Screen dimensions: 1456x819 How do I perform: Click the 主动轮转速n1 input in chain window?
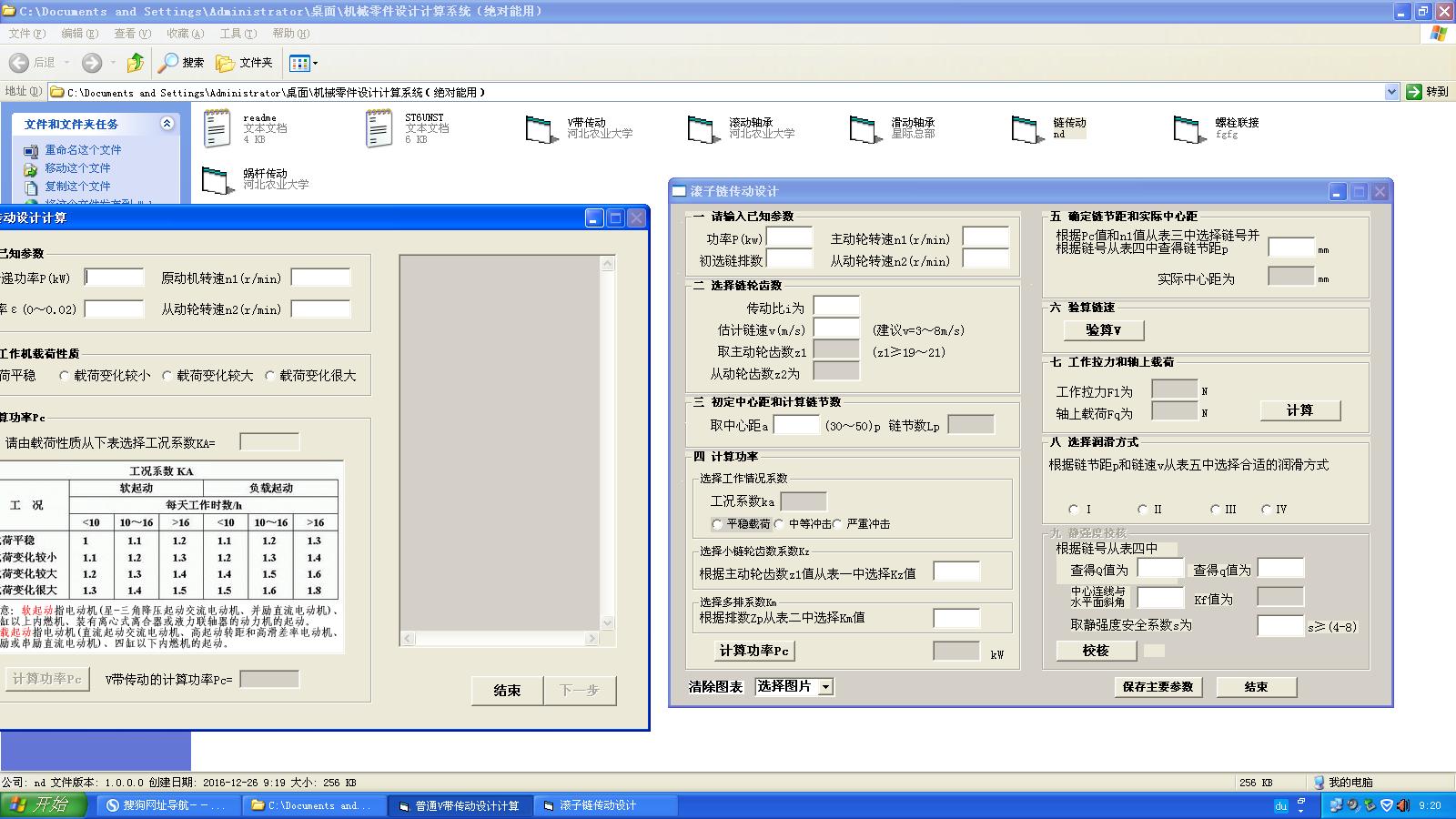pyautogui.click(x=986, y=238)
